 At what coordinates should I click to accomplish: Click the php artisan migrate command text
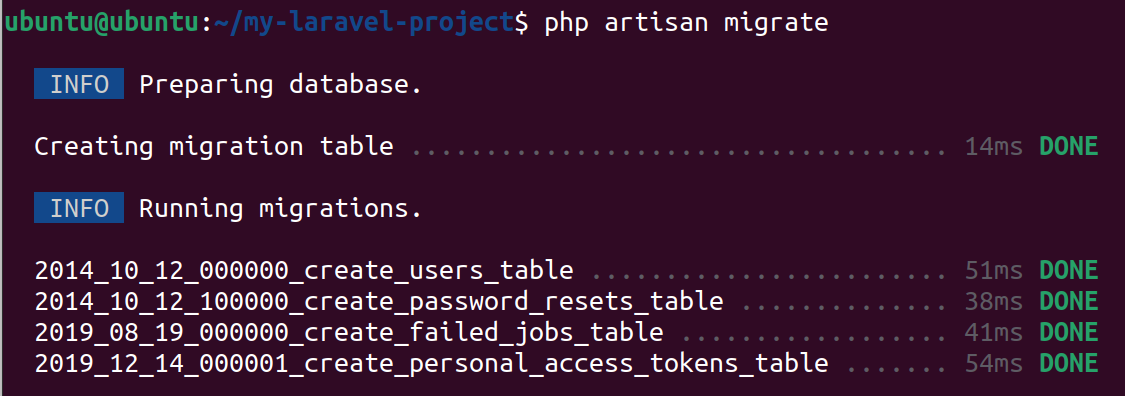pyautogui.click(x=687, y=24)
